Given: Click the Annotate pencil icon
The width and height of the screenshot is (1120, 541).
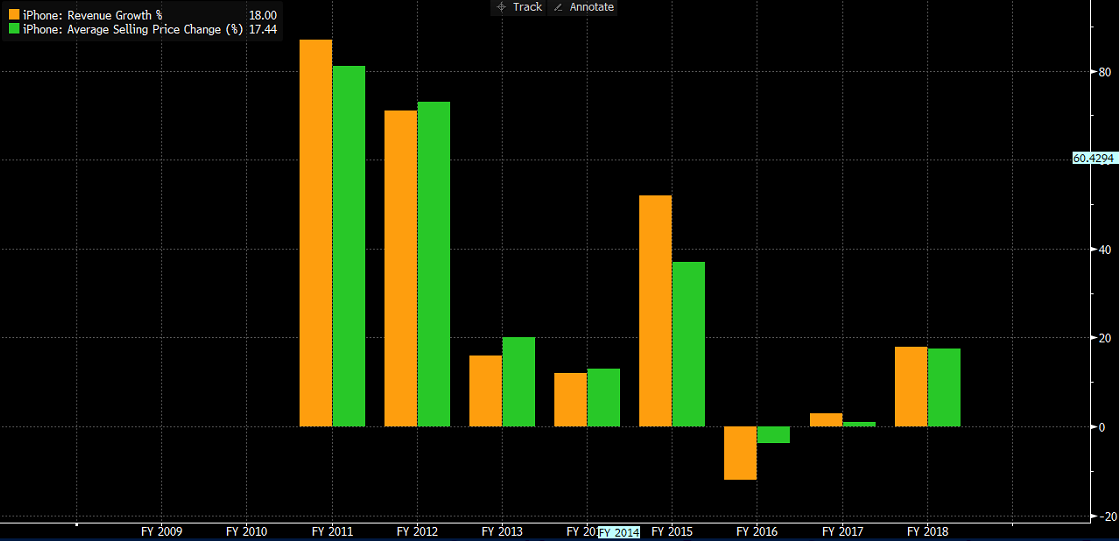Looking at the screenshot, I should point(558,7).
